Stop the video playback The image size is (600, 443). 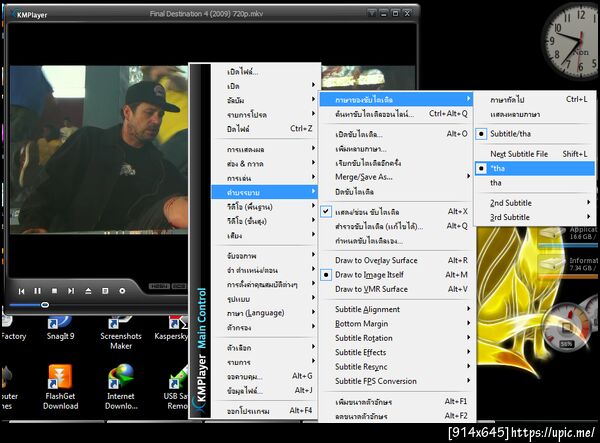[54, 291]
